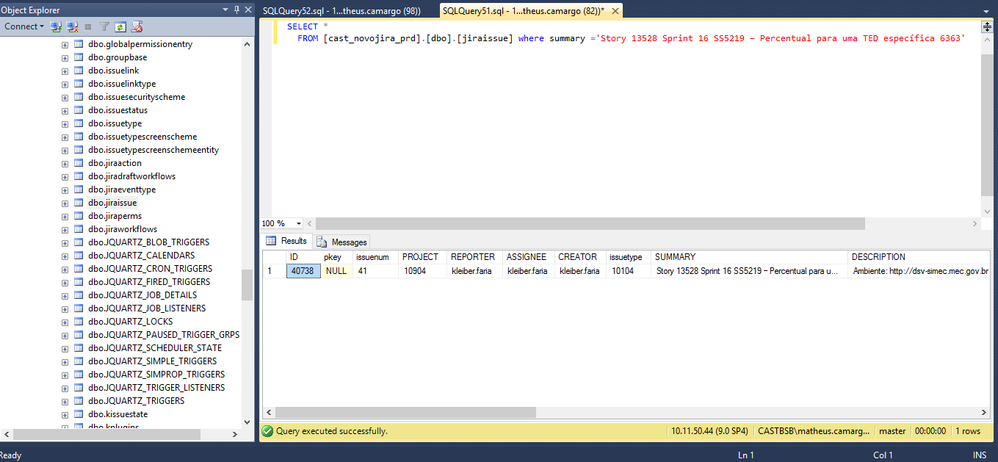Open the Connect dropdown menu

tap(24, 27)
